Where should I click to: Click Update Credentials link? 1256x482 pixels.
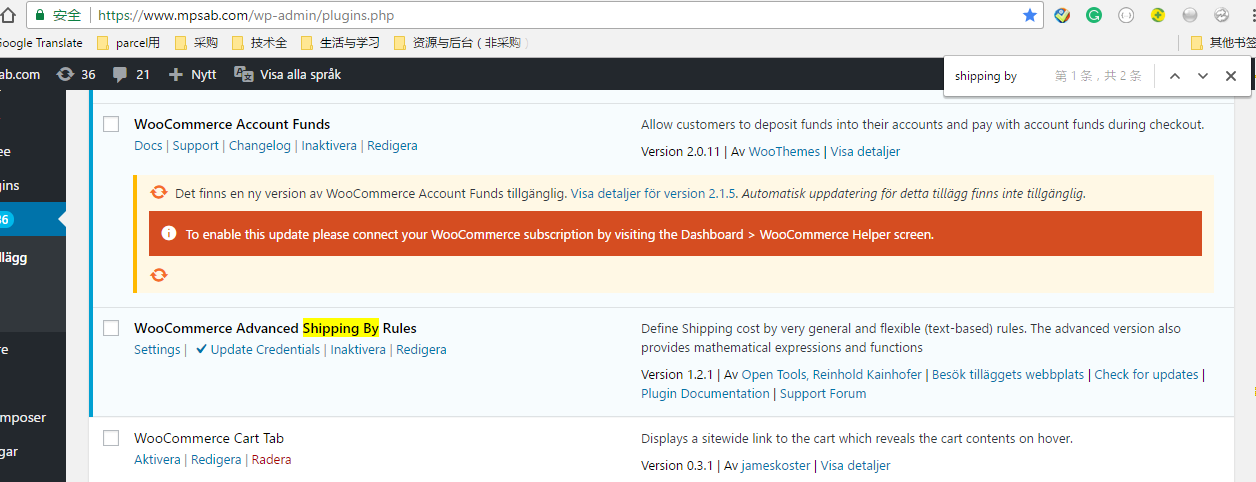coord(265,350)
